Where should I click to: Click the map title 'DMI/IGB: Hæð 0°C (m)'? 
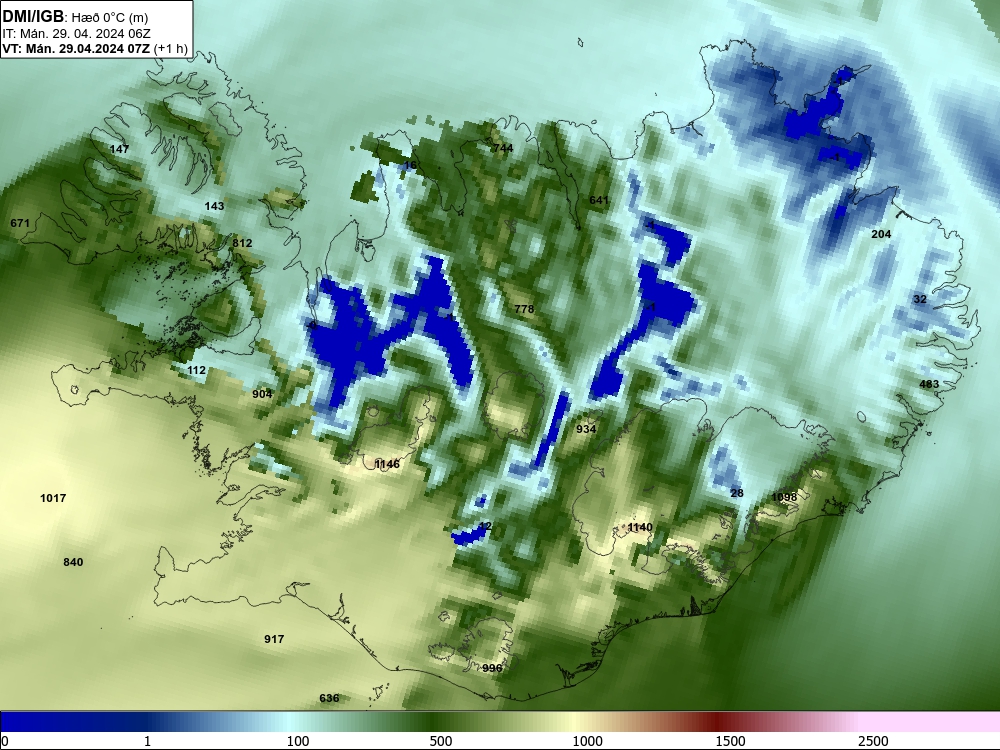75,17
